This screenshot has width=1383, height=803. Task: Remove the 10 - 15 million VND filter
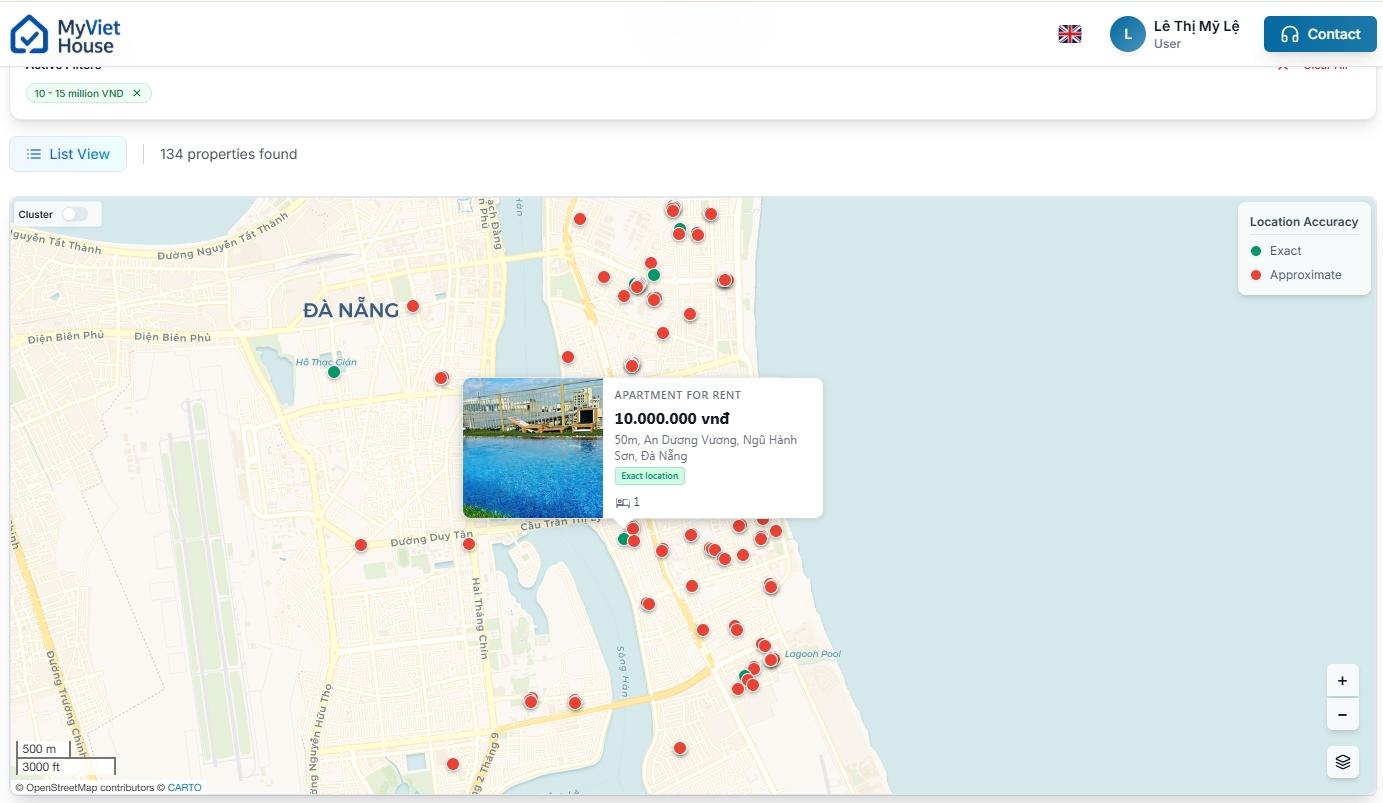coord(137,93)
